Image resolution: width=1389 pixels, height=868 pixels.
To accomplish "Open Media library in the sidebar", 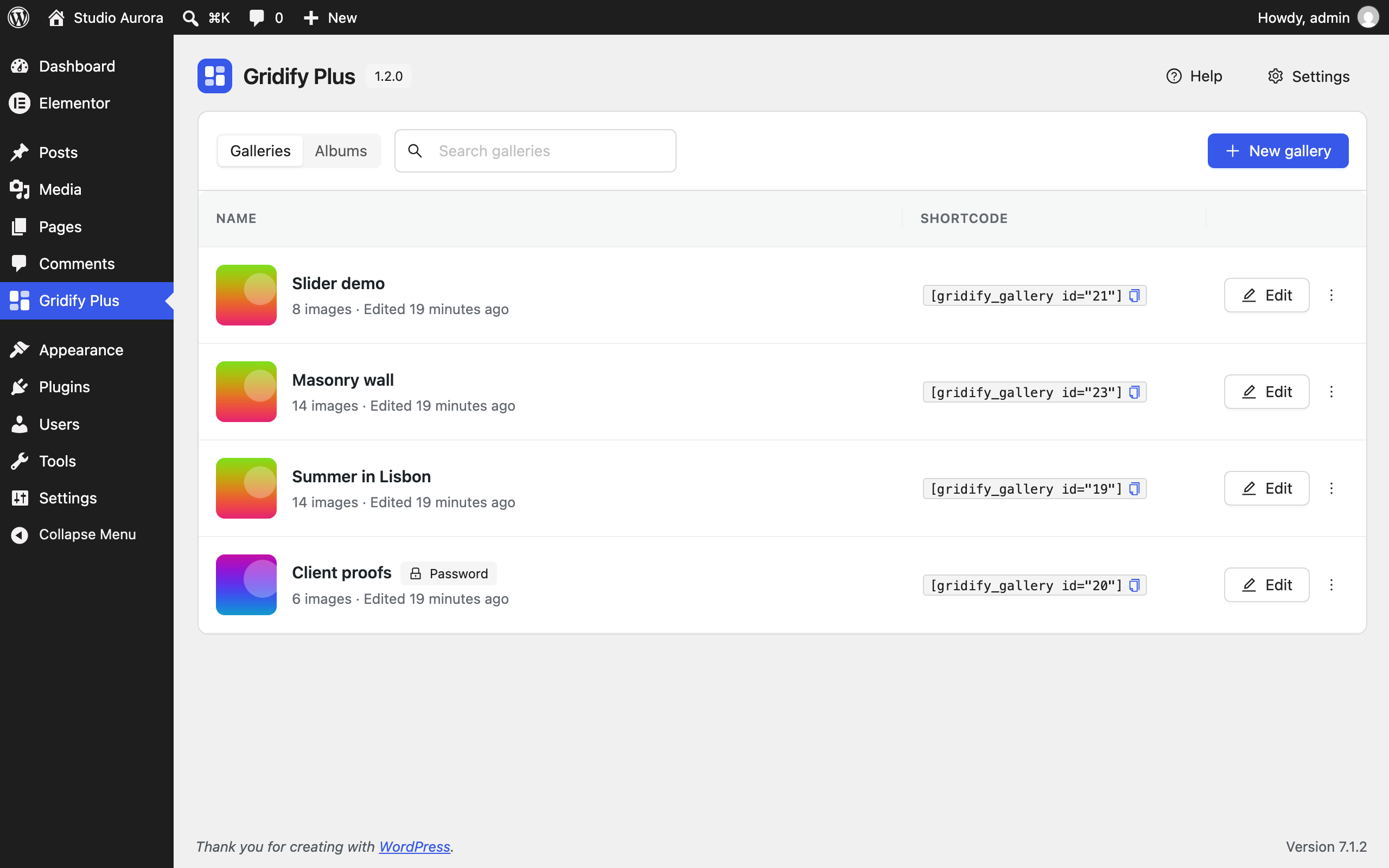I will [x=87, y=189].
